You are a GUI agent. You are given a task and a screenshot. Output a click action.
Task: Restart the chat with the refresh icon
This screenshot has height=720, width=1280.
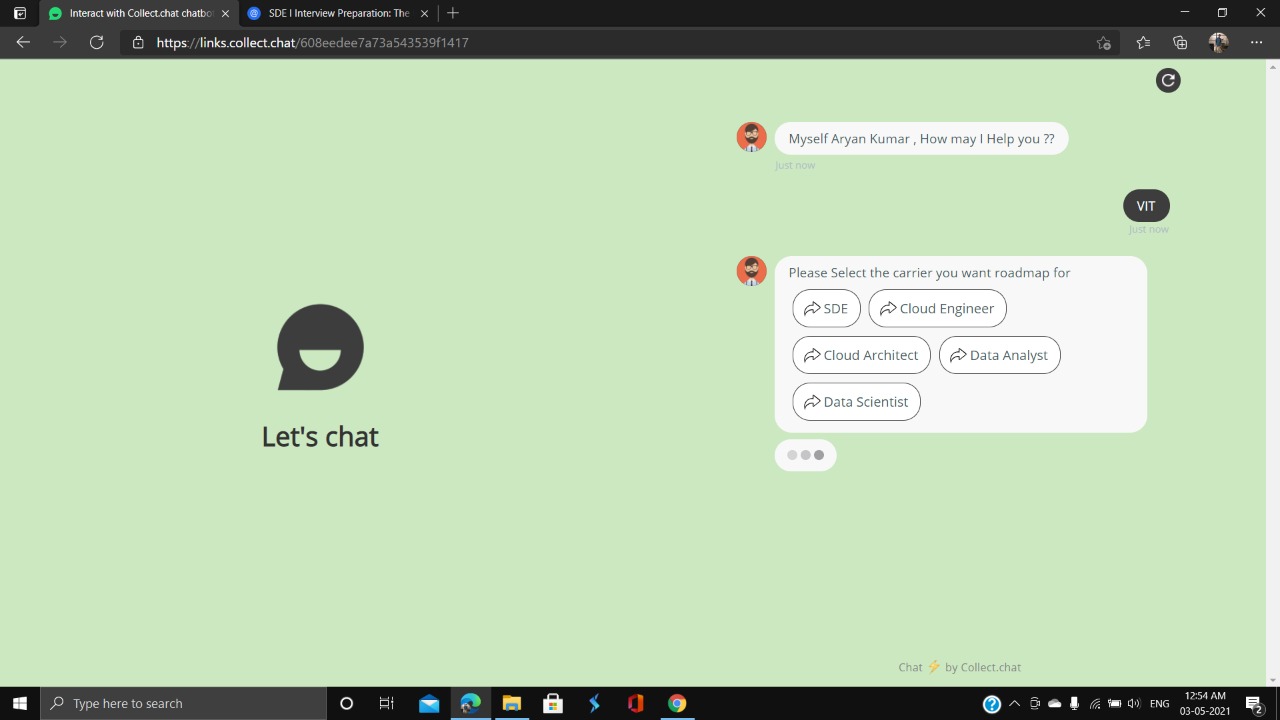tap(1168, 80)
